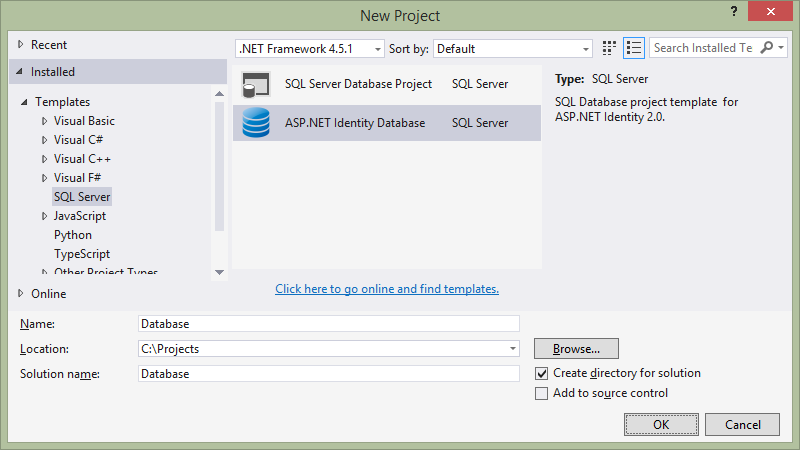Expand the Visual F# node
The image size is (800, 450).
(44, 178)
